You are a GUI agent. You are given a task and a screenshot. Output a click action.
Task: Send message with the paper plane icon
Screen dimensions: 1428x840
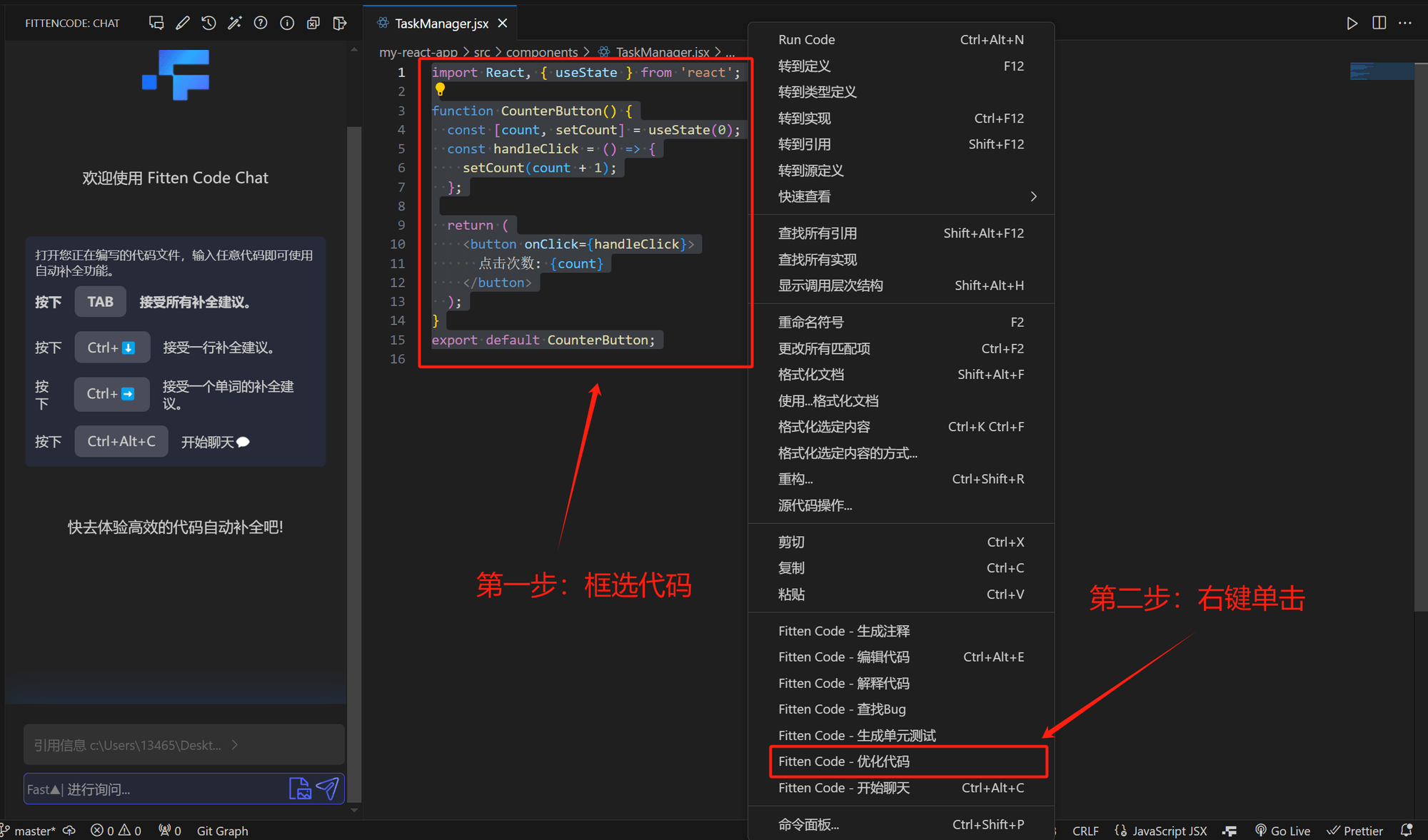click(328, 789)
